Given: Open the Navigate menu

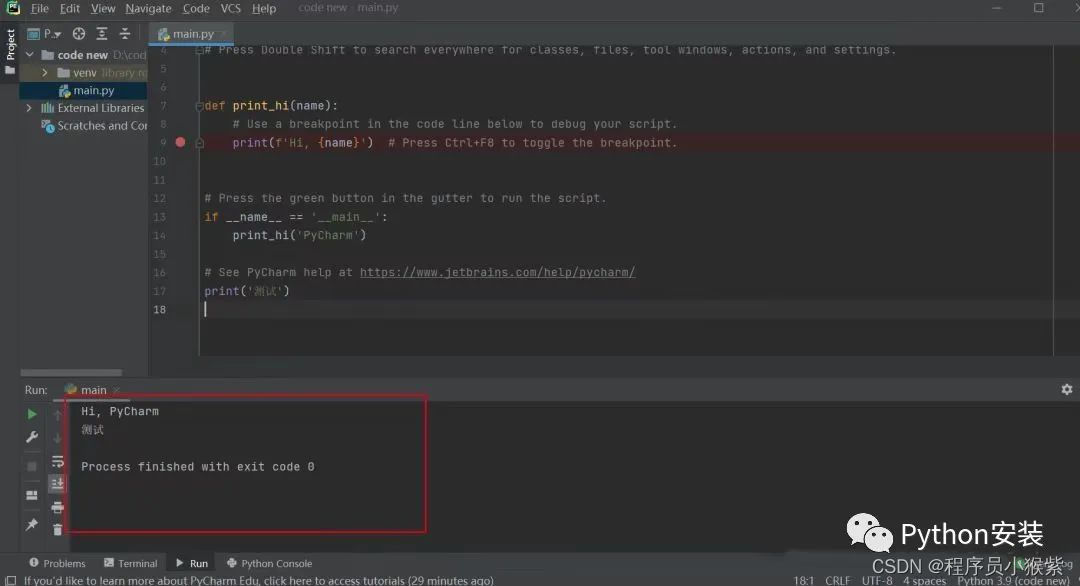Looking at the screenshot, I should (148, 8).
